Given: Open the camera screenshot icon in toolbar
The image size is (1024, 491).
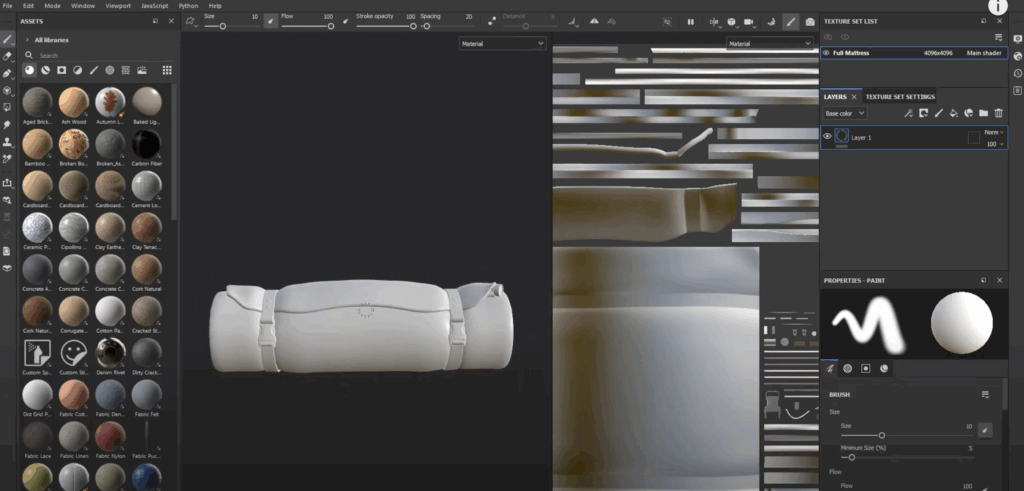Looking at the screenshot, I should point(810,22).
